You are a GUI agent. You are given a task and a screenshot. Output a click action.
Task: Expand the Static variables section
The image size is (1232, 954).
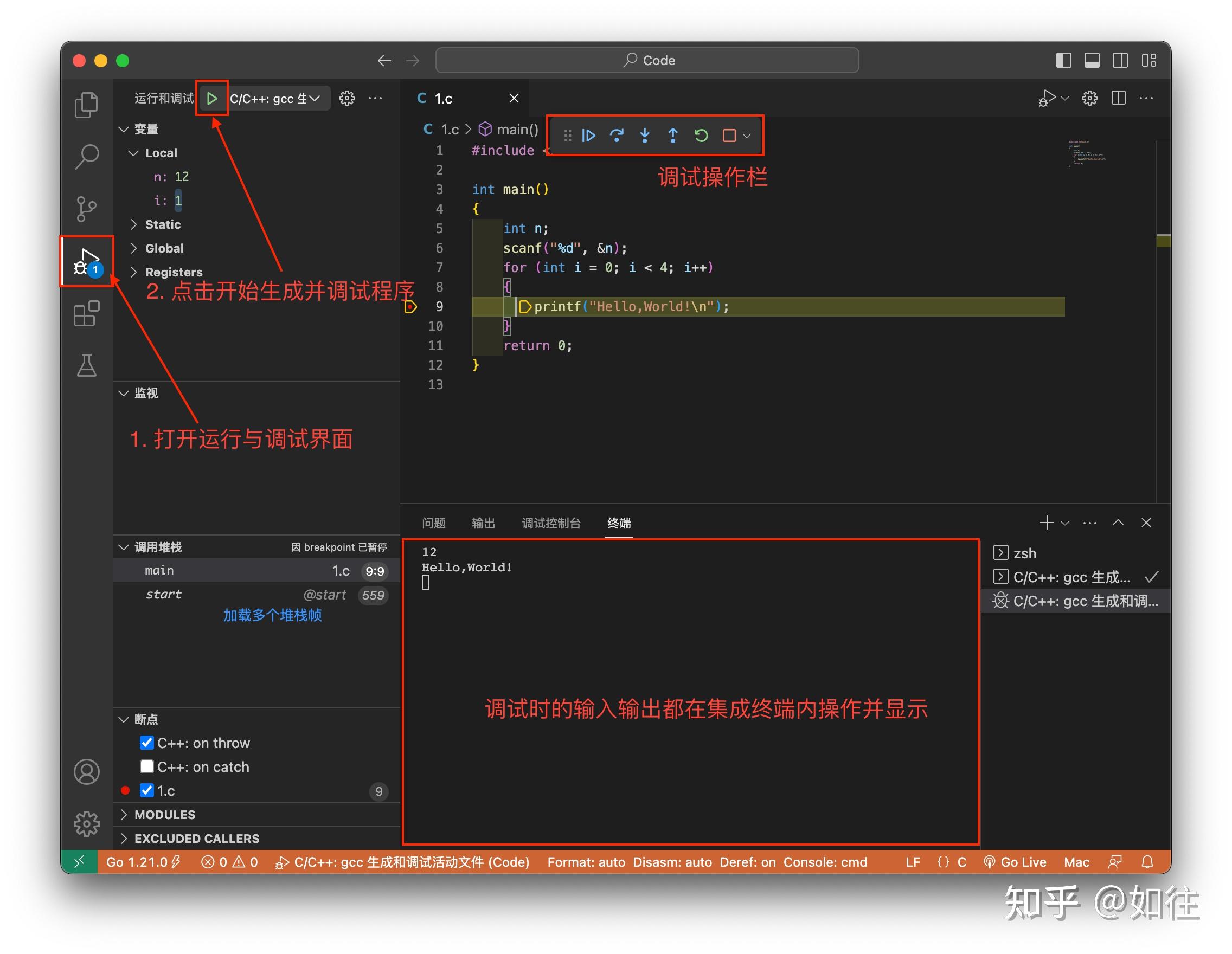coord(134,224)
